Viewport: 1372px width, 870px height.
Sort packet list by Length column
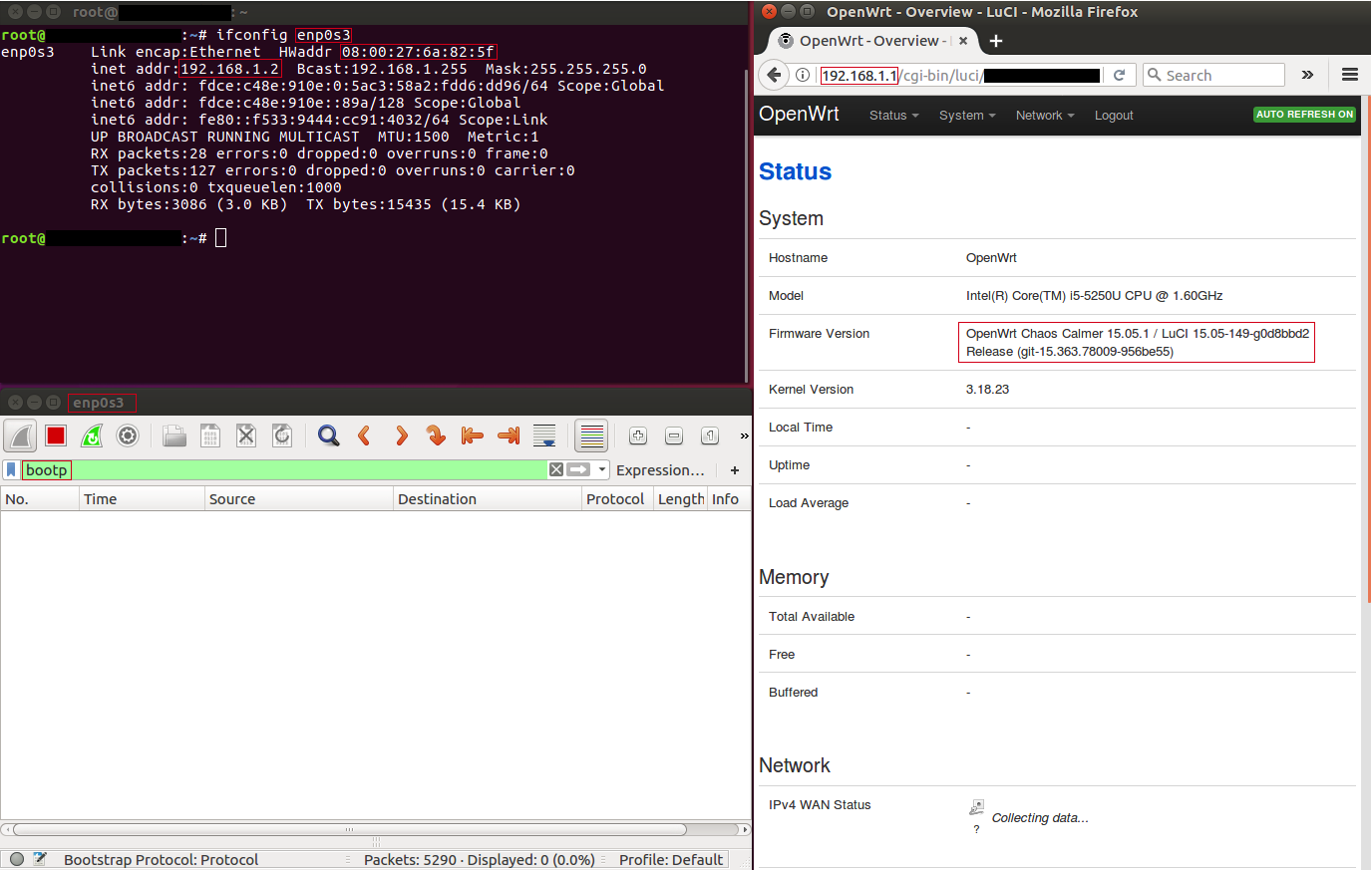(681, 499)
